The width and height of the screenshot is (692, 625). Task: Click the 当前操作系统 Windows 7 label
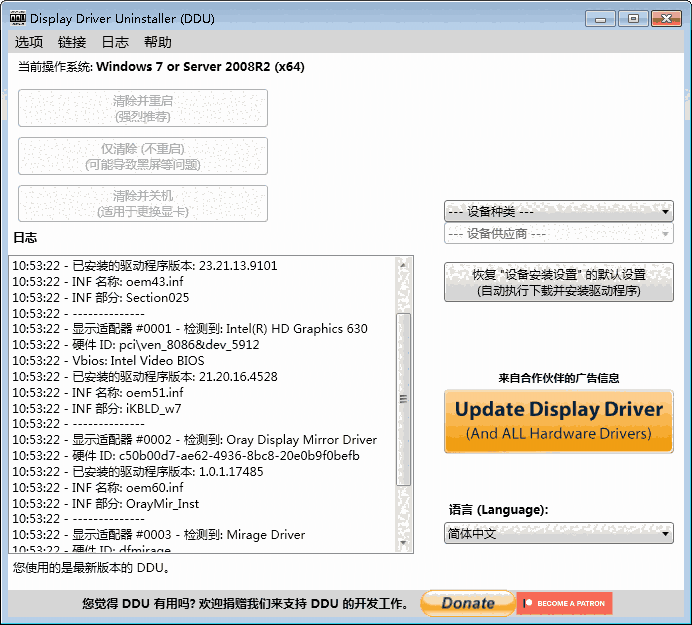click(161, 67)
